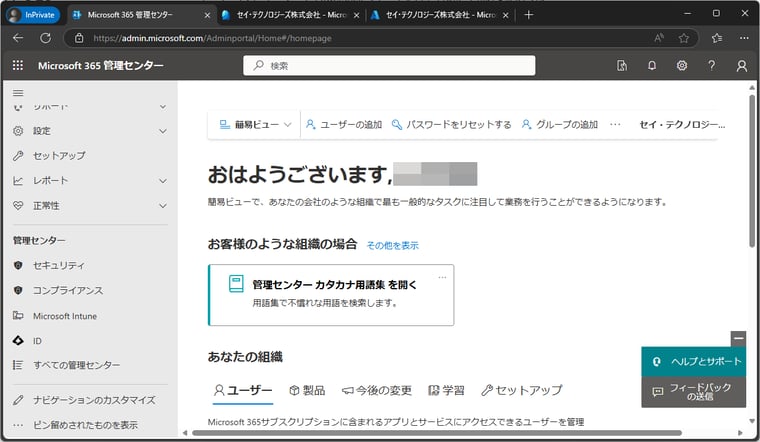Expand the partially hidden サポート chevron
760x442 pixels.
[x=163, y=107]
